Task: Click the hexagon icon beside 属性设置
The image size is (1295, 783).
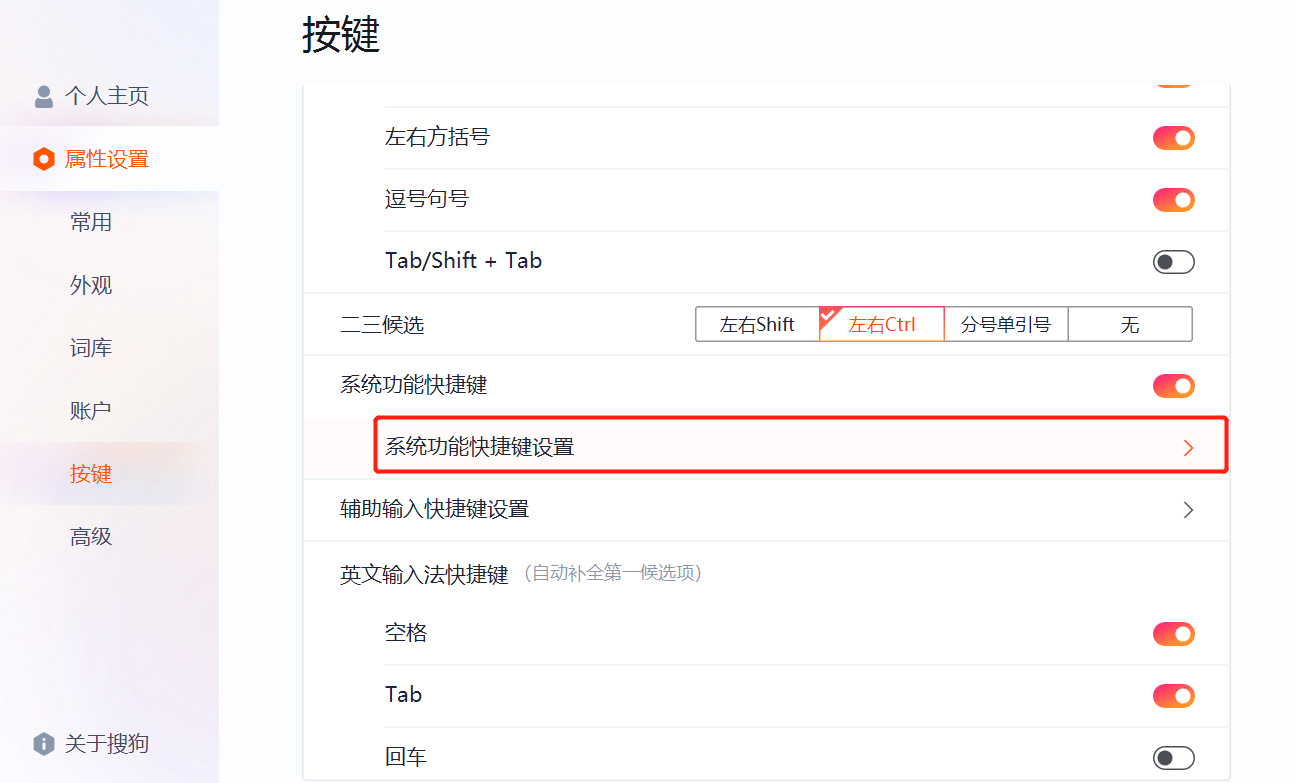Action: pyautogui.click(x=43, y=158)
